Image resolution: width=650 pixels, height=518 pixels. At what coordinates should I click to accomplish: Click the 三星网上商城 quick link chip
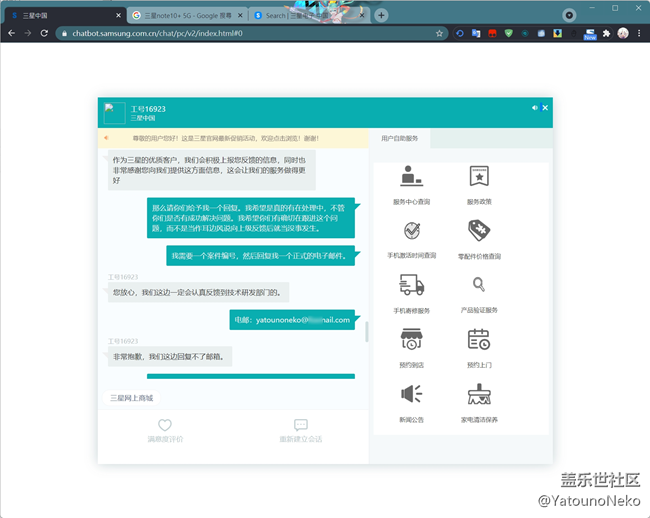[x=131, y=398]
